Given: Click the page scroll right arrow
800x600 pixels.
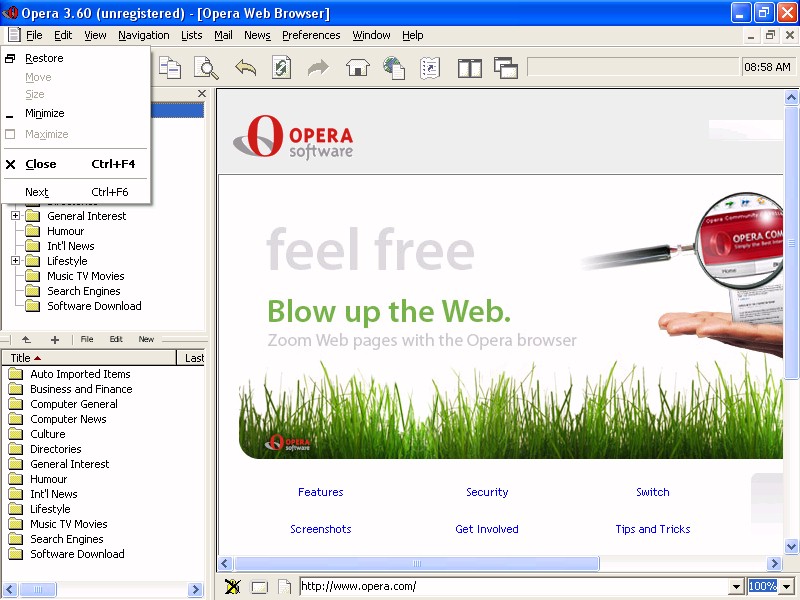Looking at the screenshot, I should click(774, 563).
